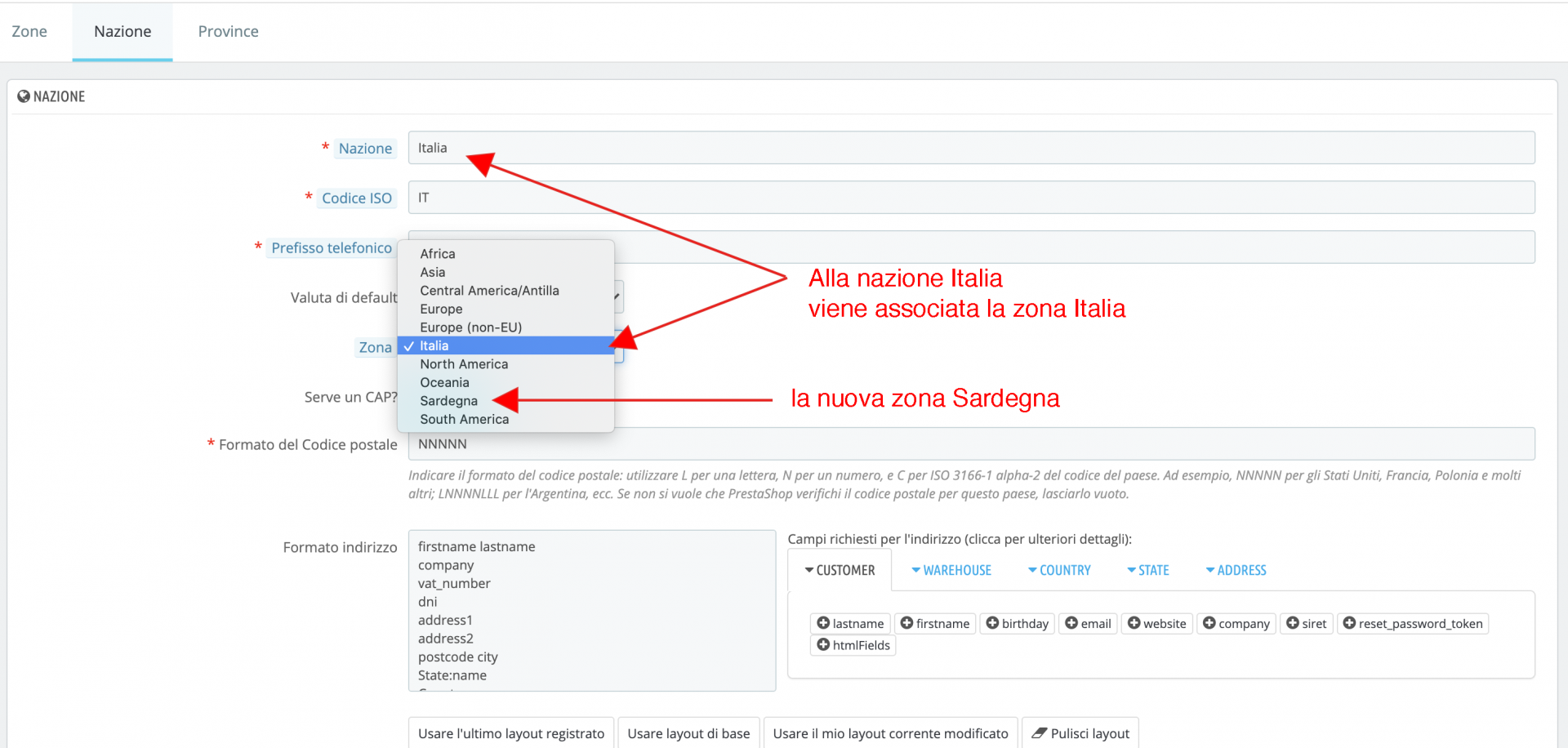Screen dimensions: 1568x748
Task: Click the globe icon beside NAZIONE heading
Action: click(24, 96)
